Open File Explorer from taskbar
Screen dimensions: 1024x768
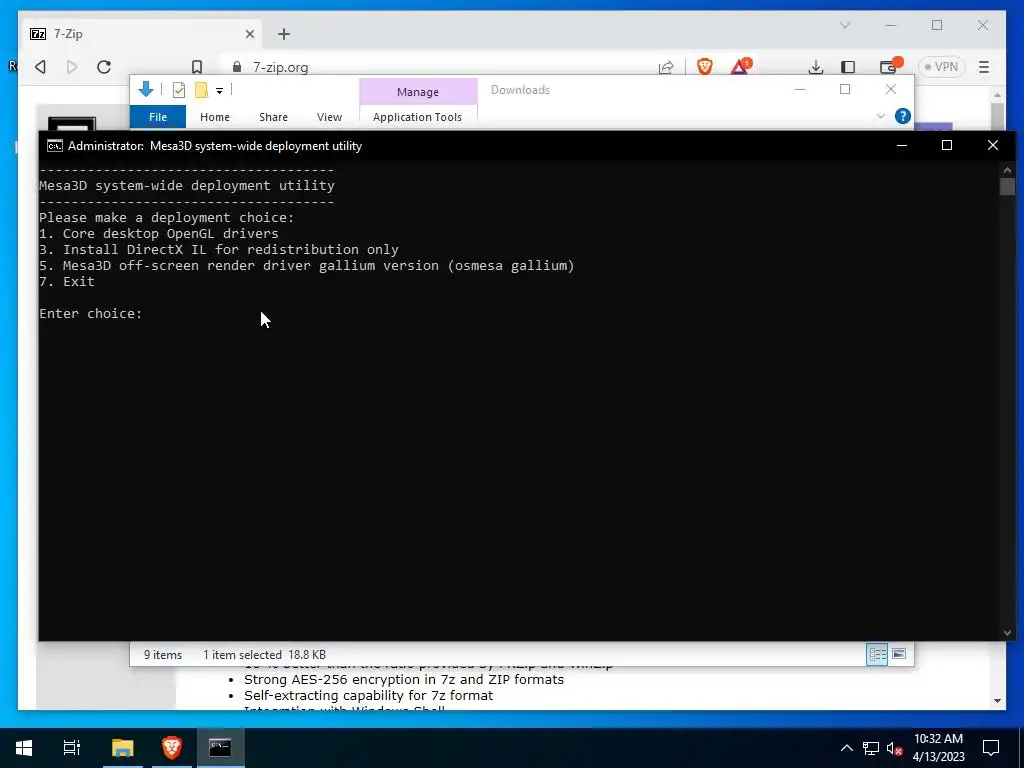pos(122,748)
